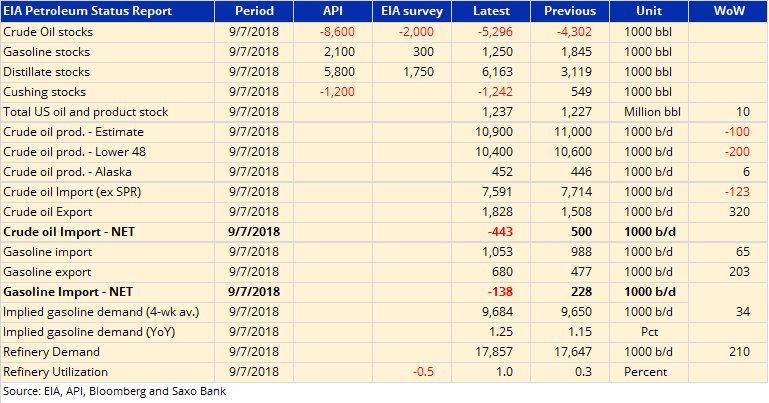769x403 pixels.
Task: Click EIA survey value -2,000
Action: tap(416, 32)
